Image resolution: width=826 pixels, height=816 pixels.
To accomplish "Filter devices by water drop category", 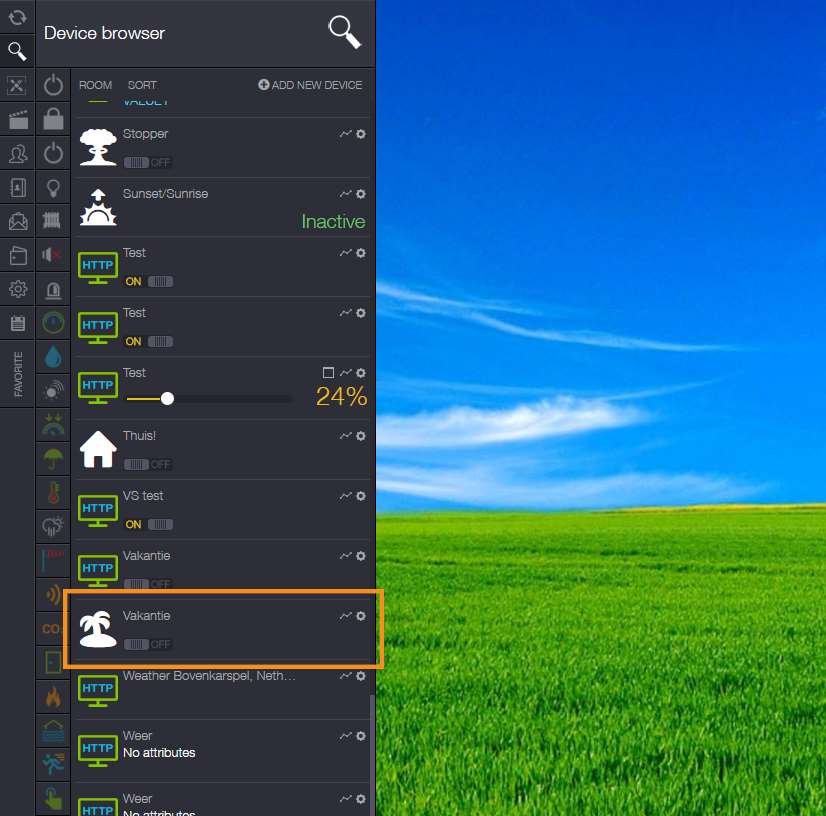I will click(x=53, y=357).
